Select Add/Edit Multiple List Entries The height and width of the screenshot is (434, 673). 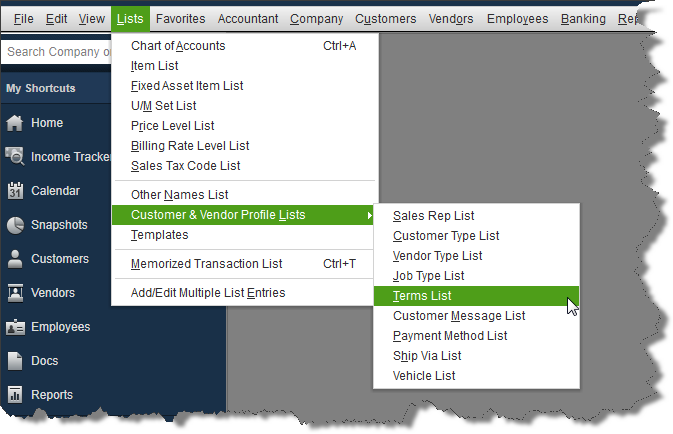pos(245,293)
